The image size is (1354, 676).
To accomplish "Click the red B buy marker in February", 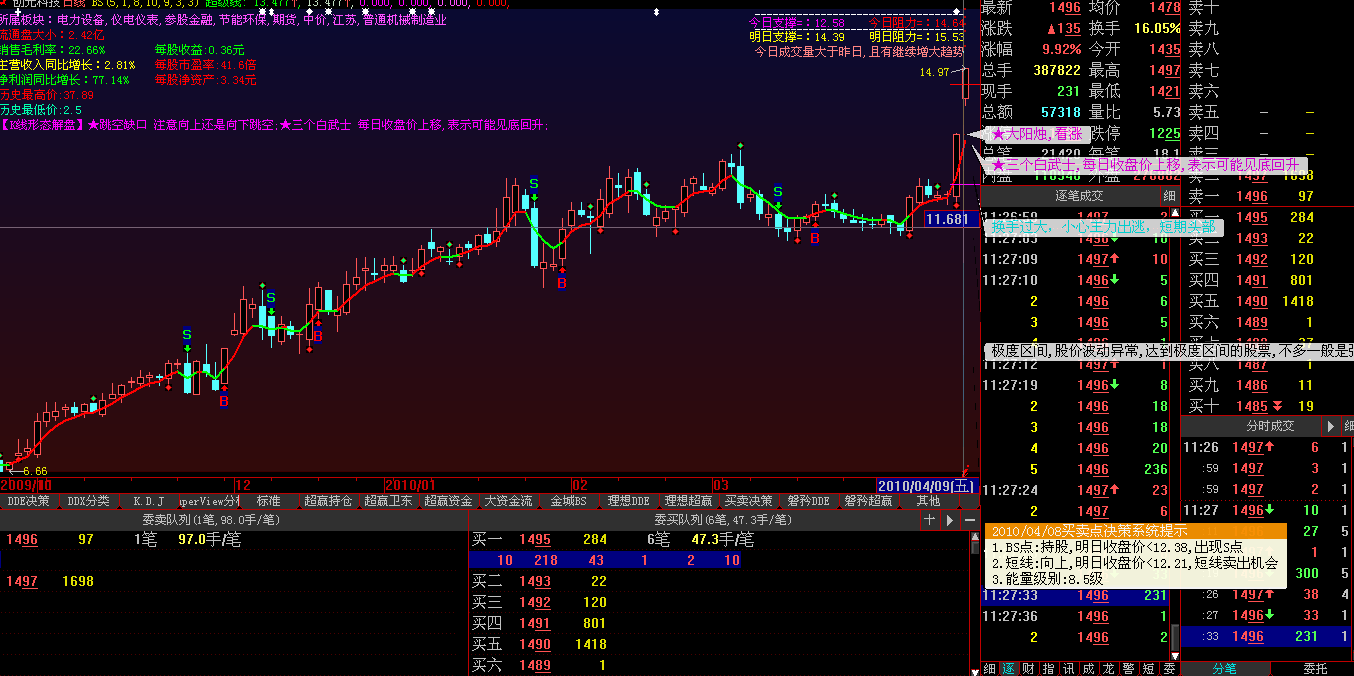I will click(x=561, y=284).
